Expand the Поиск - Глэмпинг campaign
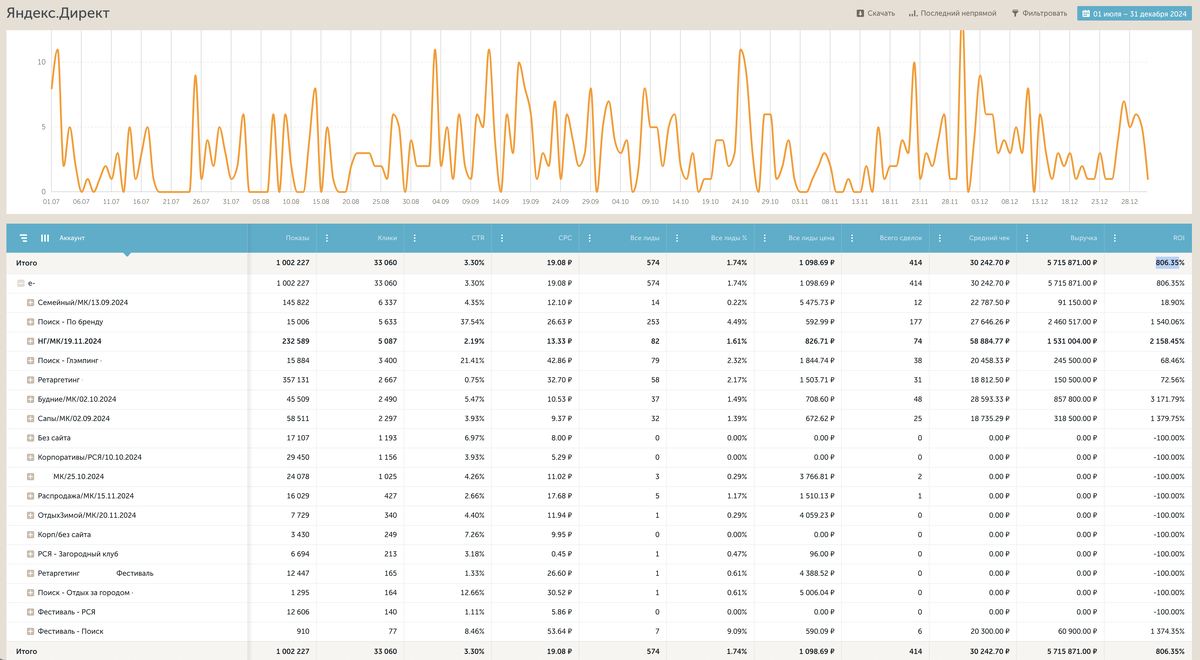 (30, 360)
